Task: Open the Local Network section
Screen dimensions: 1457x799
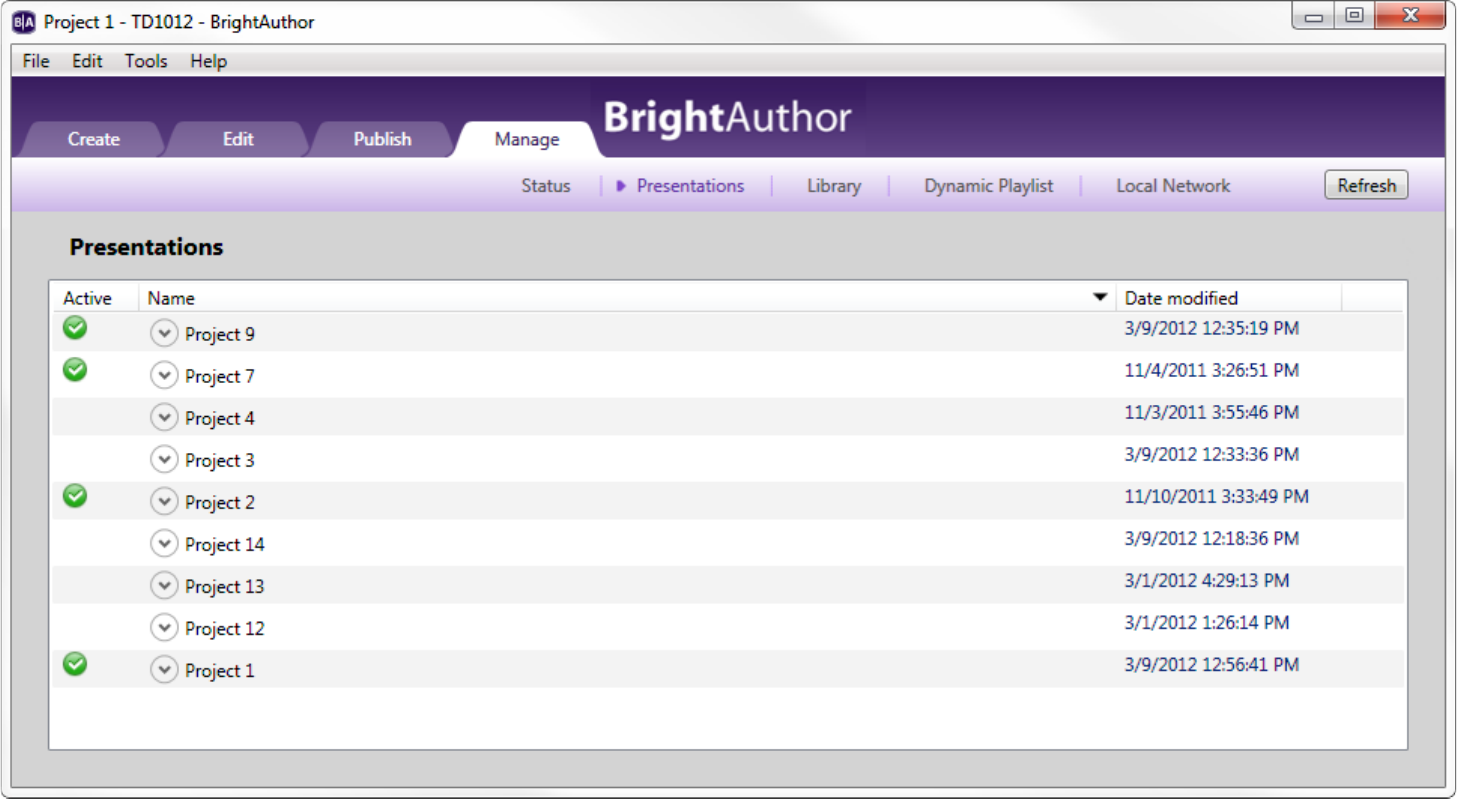Action: (1173, 186)
